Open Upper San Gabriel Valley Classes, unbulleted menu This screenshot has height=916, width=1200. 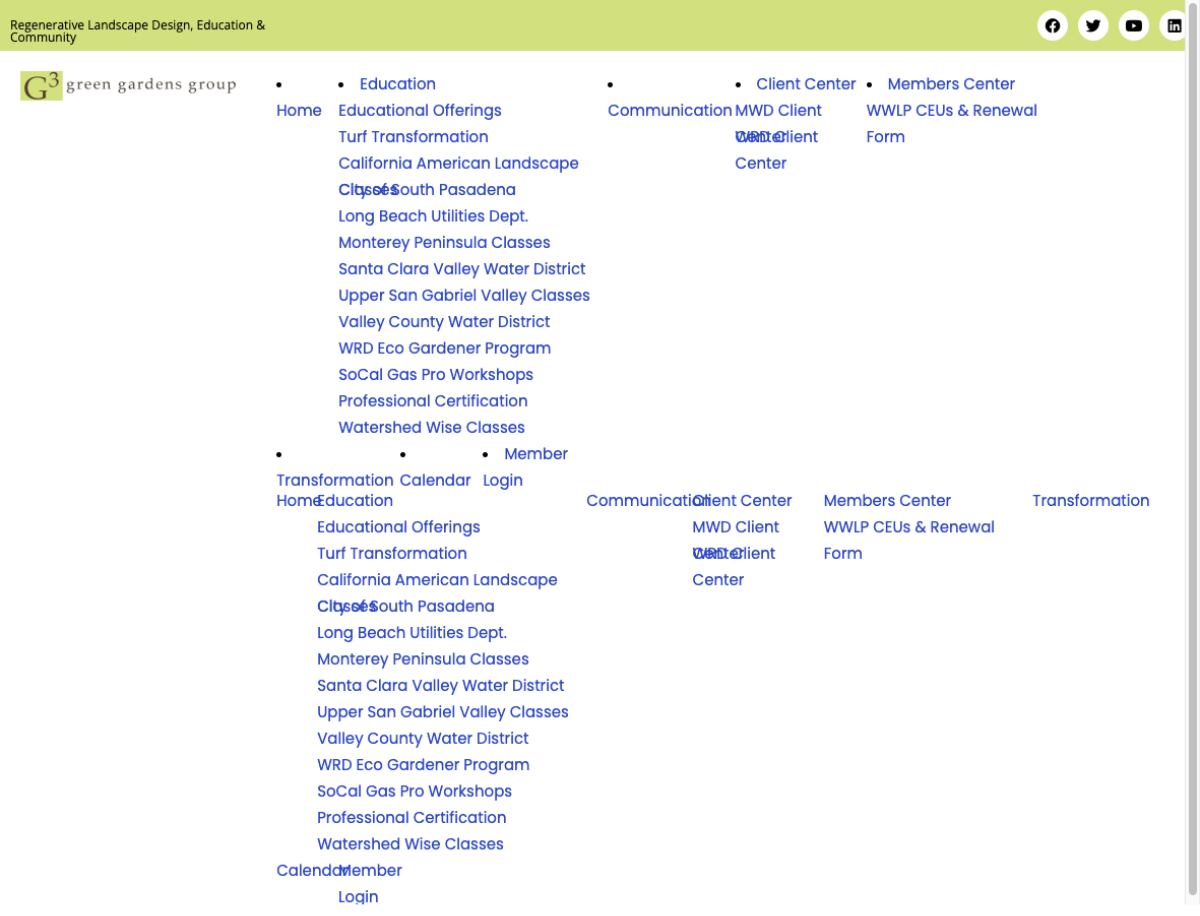click(443, 712)
